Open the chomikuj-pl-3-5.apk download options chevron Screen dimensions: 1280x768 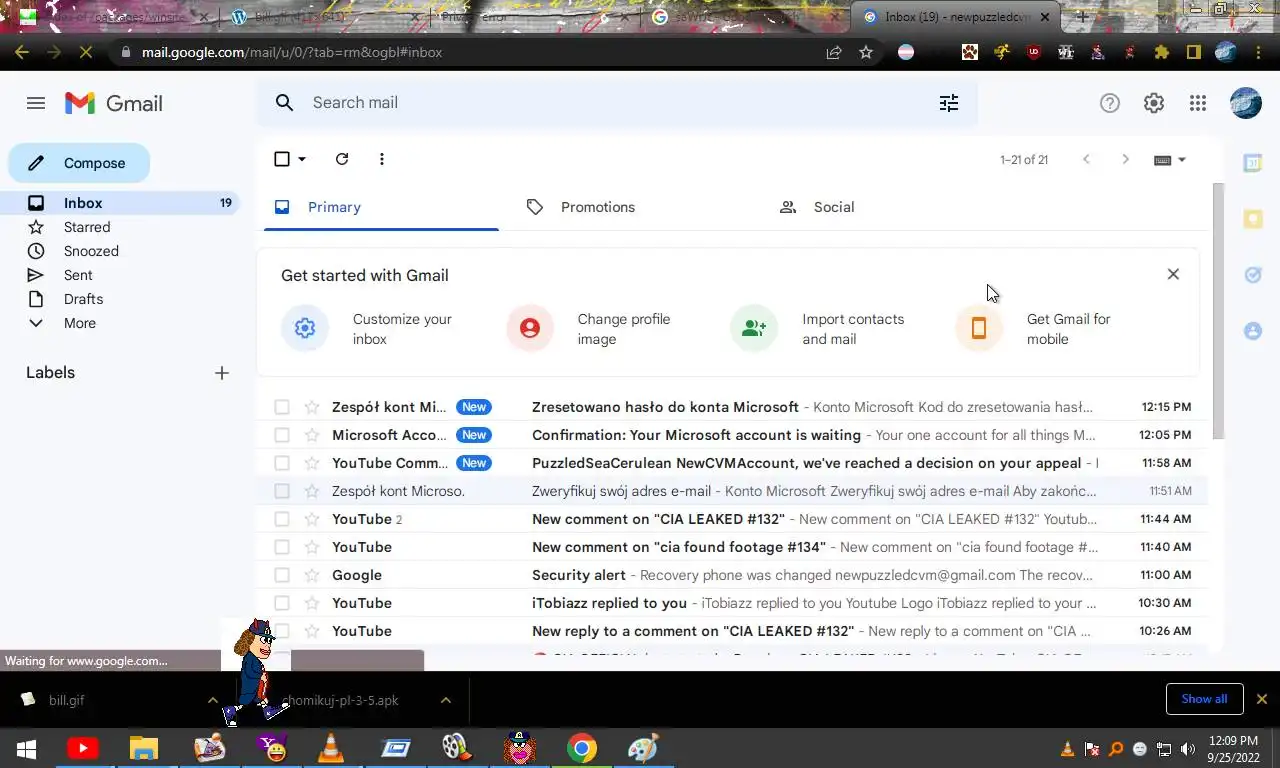pyautogui.click(x=446, y=700)
